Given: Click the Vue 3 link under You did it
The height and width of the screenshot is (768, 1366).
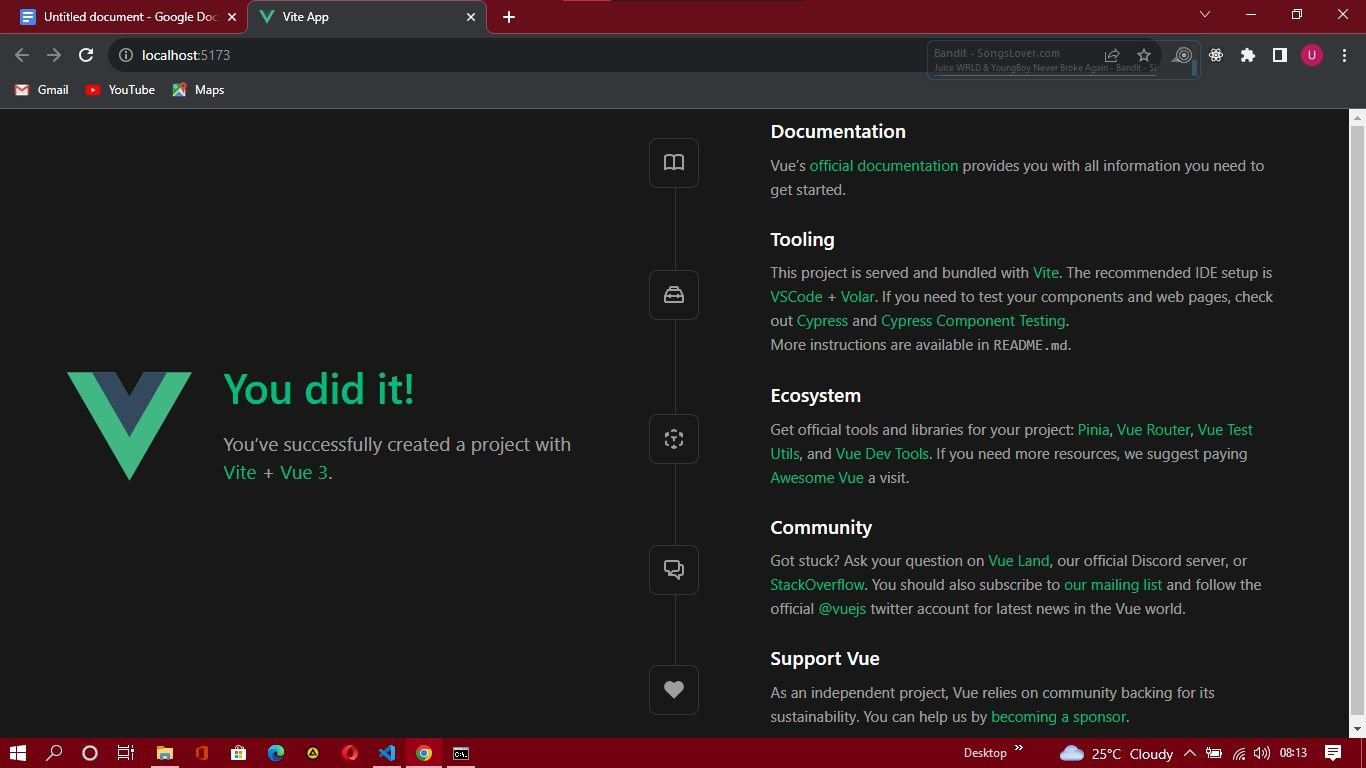Looking at the screenshot, I should [304, 473].
